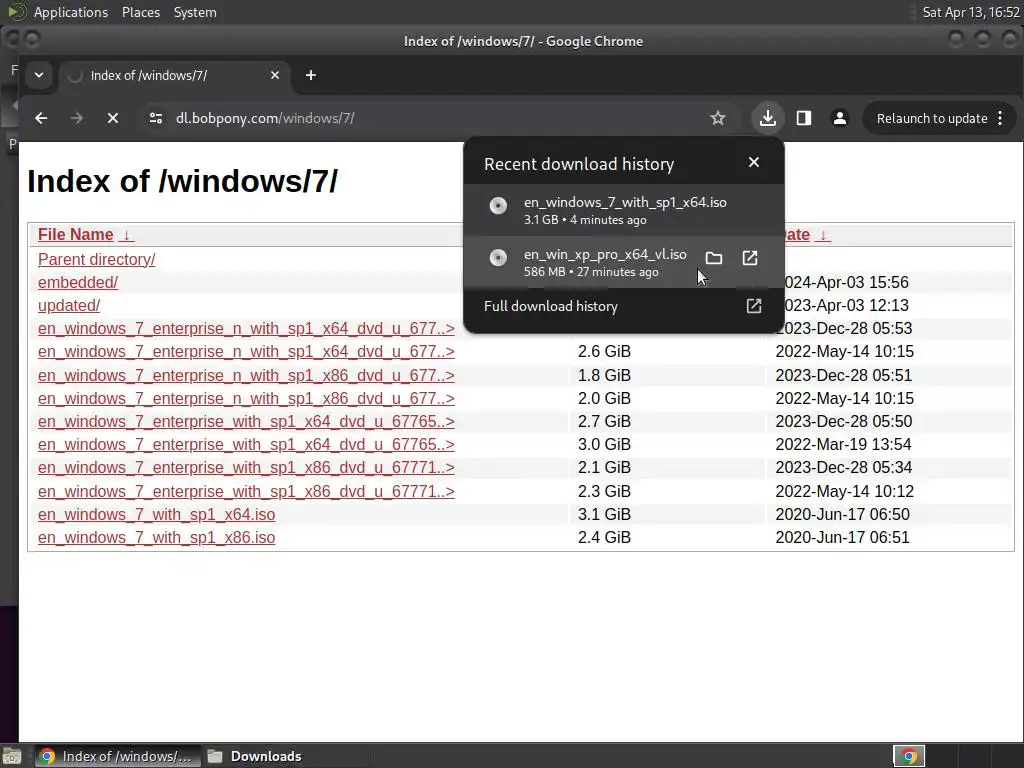Open the updated/ folder
This screenshot has height=768, width=1024.
pos(69,305)
